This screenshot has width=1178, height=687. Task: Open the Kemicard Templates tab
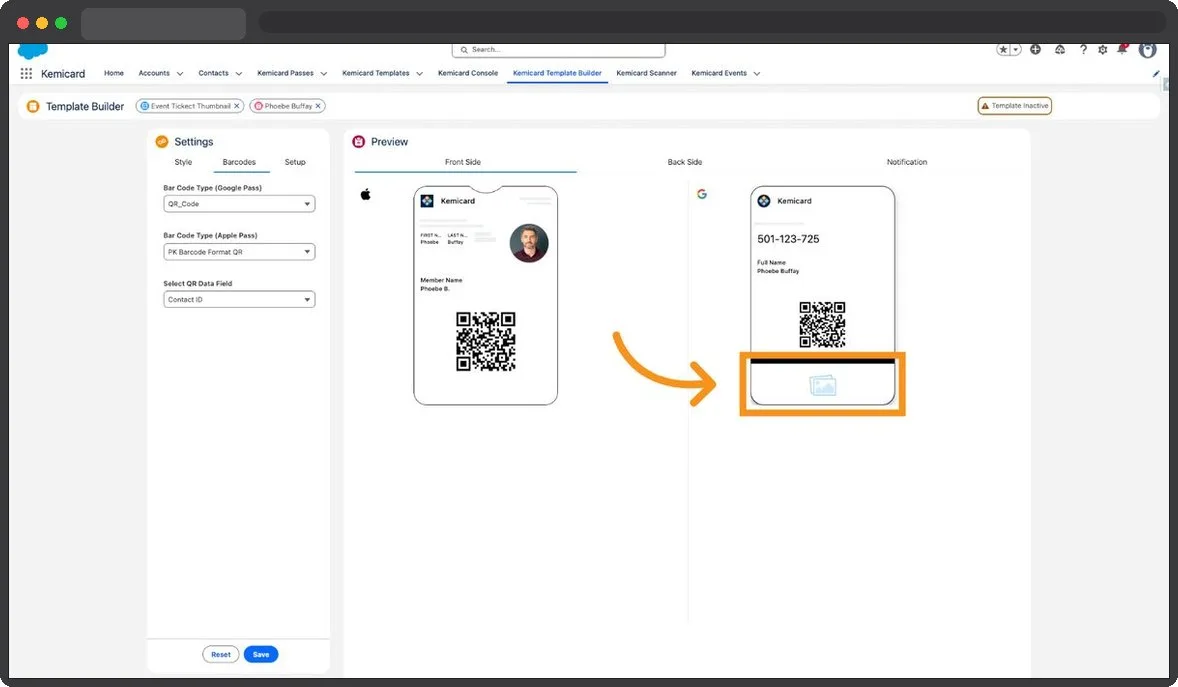click(376, 73)
